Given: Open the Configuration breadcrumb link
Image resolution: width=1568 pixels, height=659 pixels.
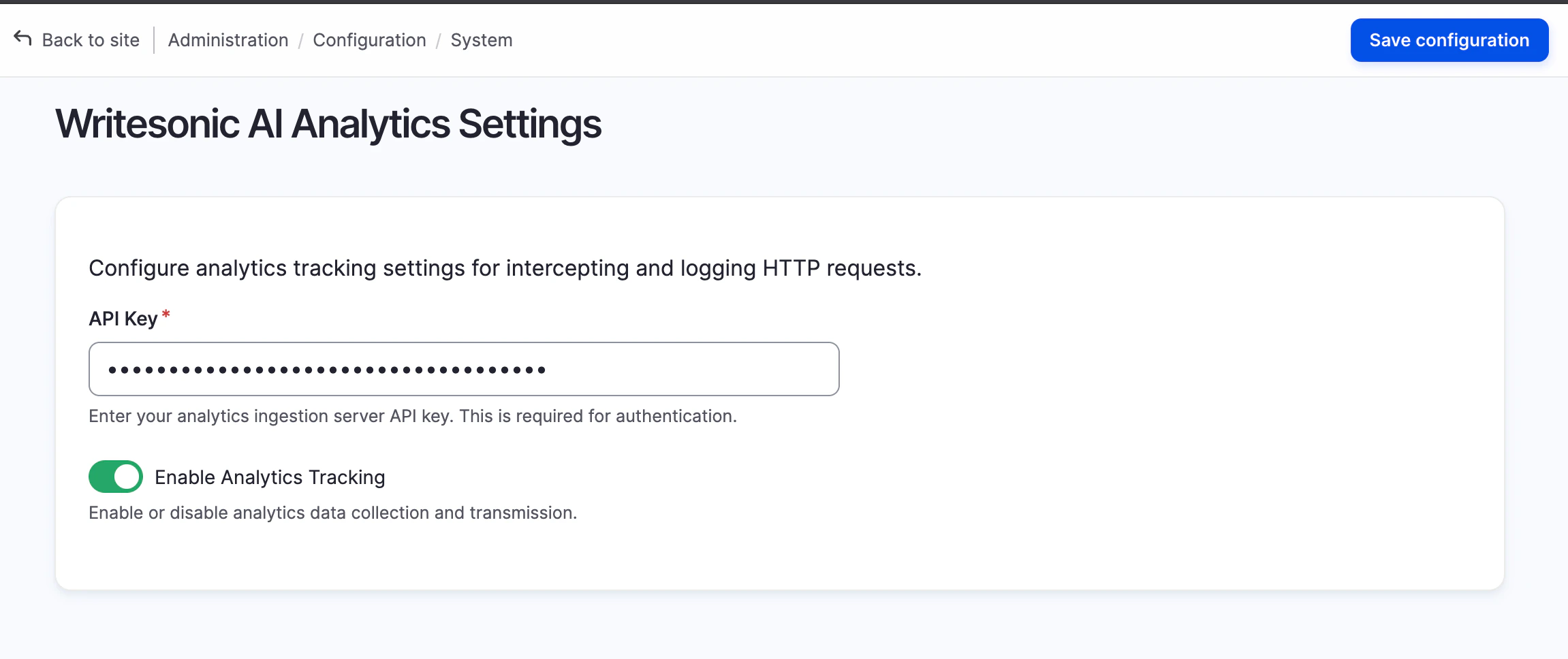Looking at the screenshot, I should (x=369, y=40).
